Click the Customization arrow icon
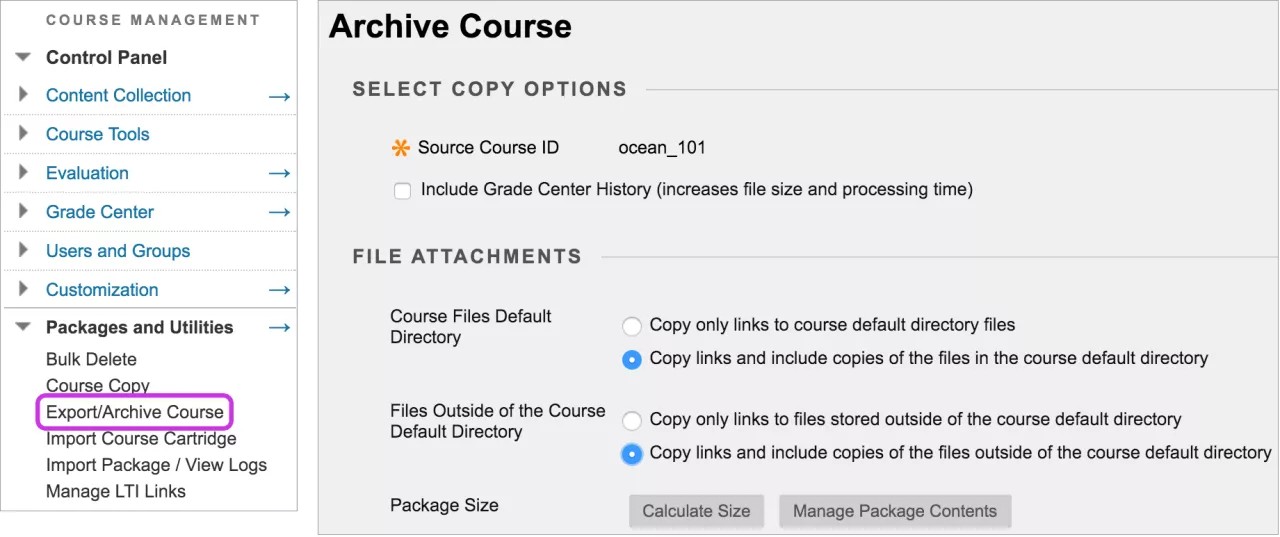 [x=279, y=290]
